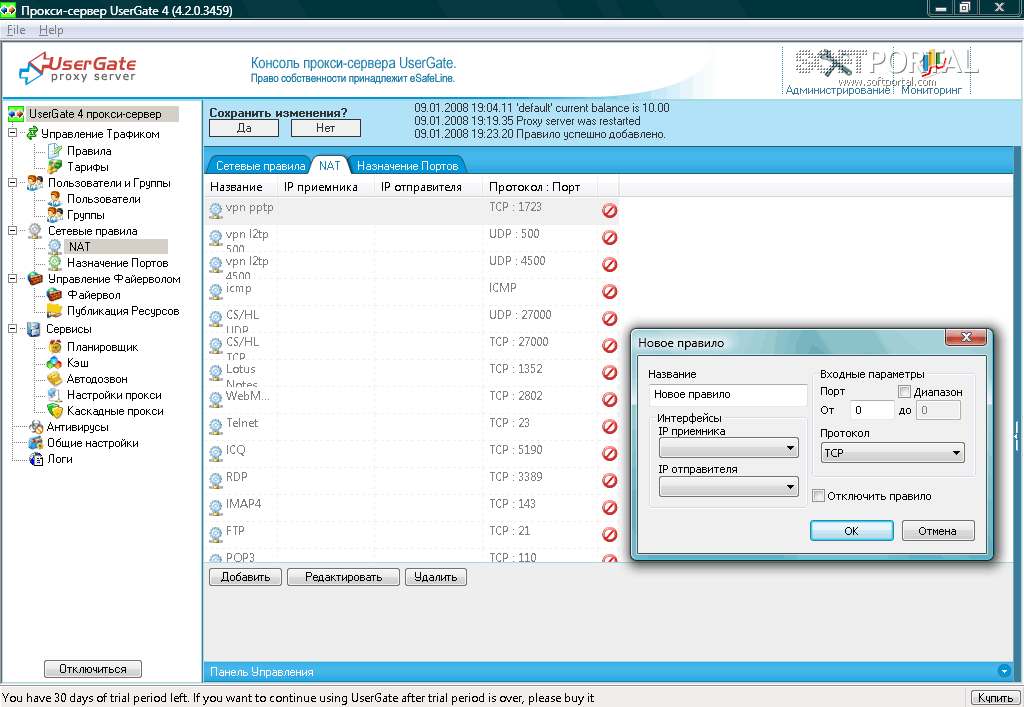Switch to the Сетевые правила tab

tap(260, 166)
